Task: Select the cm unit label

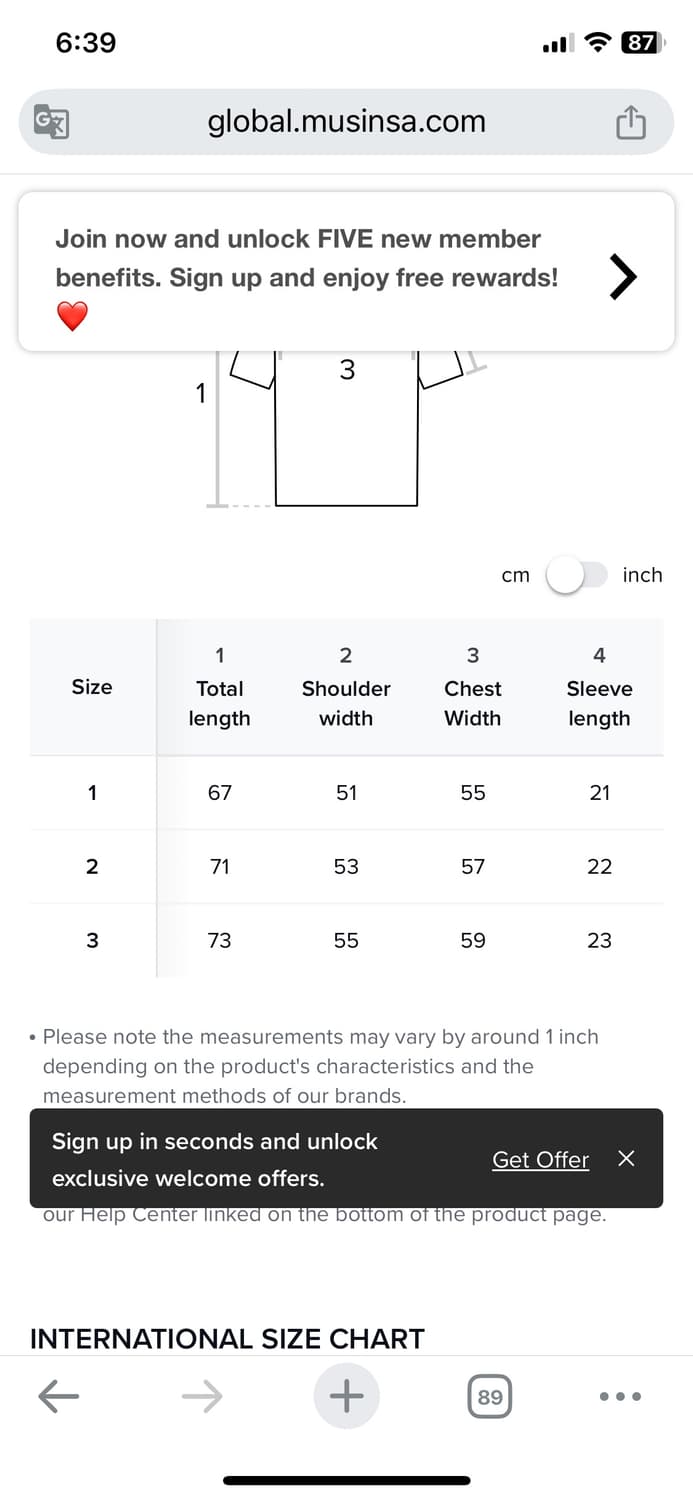Action: [515, 575]
